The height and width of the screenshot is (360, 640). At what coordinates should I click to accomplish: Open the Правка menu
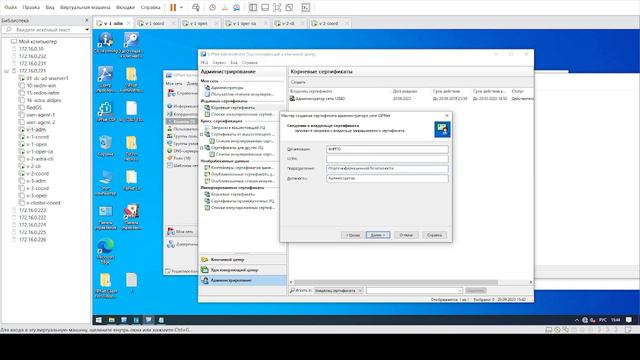pos(31,7)
